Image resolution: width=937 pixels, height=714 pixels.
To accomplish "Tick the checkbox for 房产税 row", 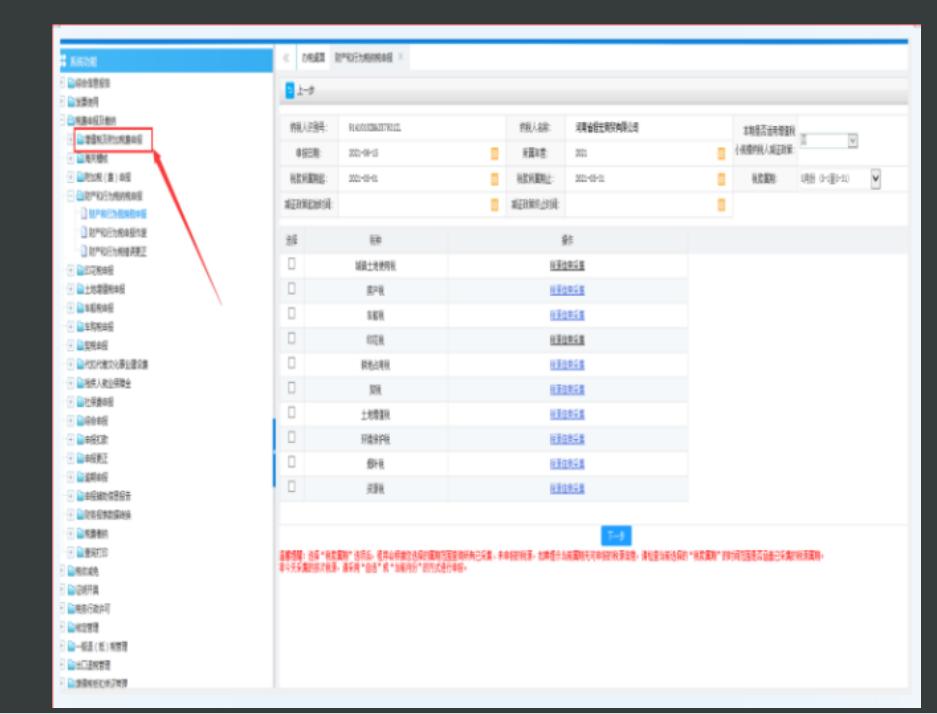I will click(x=292, y=288).
